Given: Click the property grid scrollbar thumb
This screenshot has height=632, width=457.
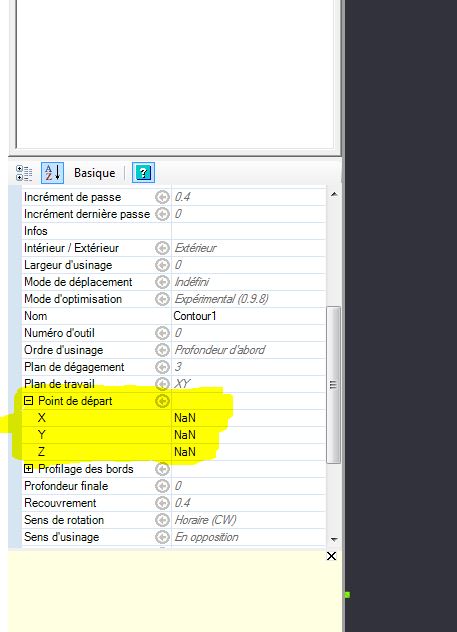Looking at the screenshot, I should pos(334,385).
